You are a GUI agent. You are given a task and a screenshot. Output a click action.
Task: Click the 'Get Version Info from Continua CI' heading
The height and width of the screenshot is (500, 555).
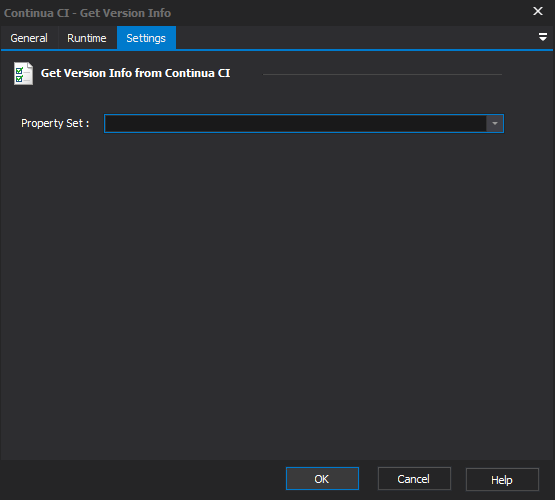point(135,73)
